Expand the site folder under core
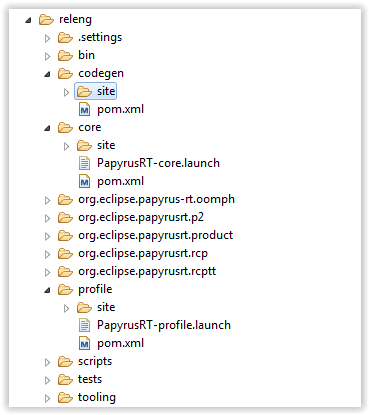Screen dimensions: 369x415 [66, 146]
